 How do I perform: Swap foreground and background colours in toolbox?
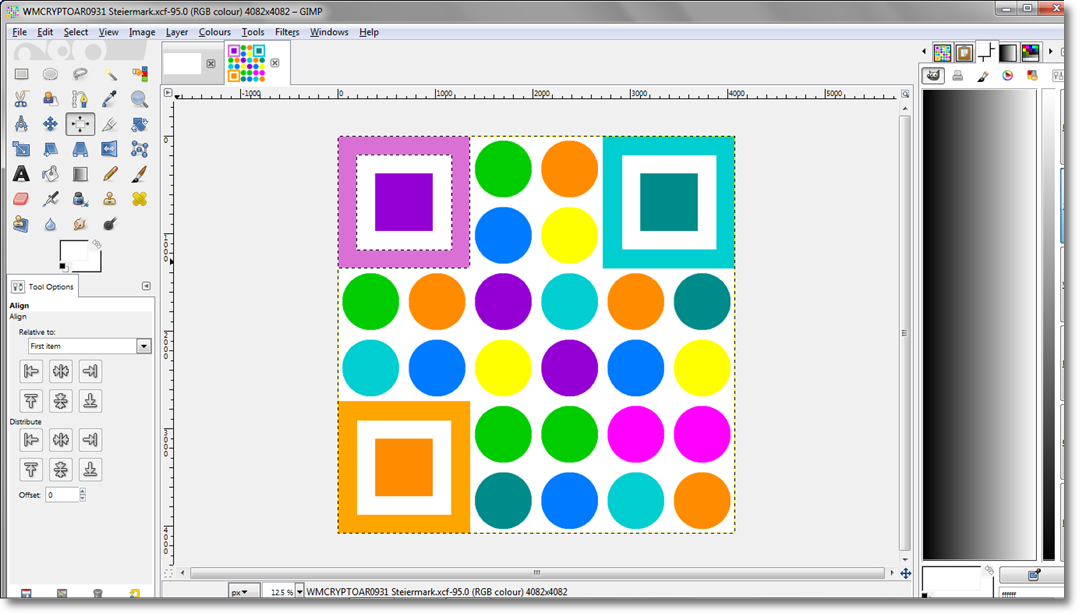coord(96,244)
